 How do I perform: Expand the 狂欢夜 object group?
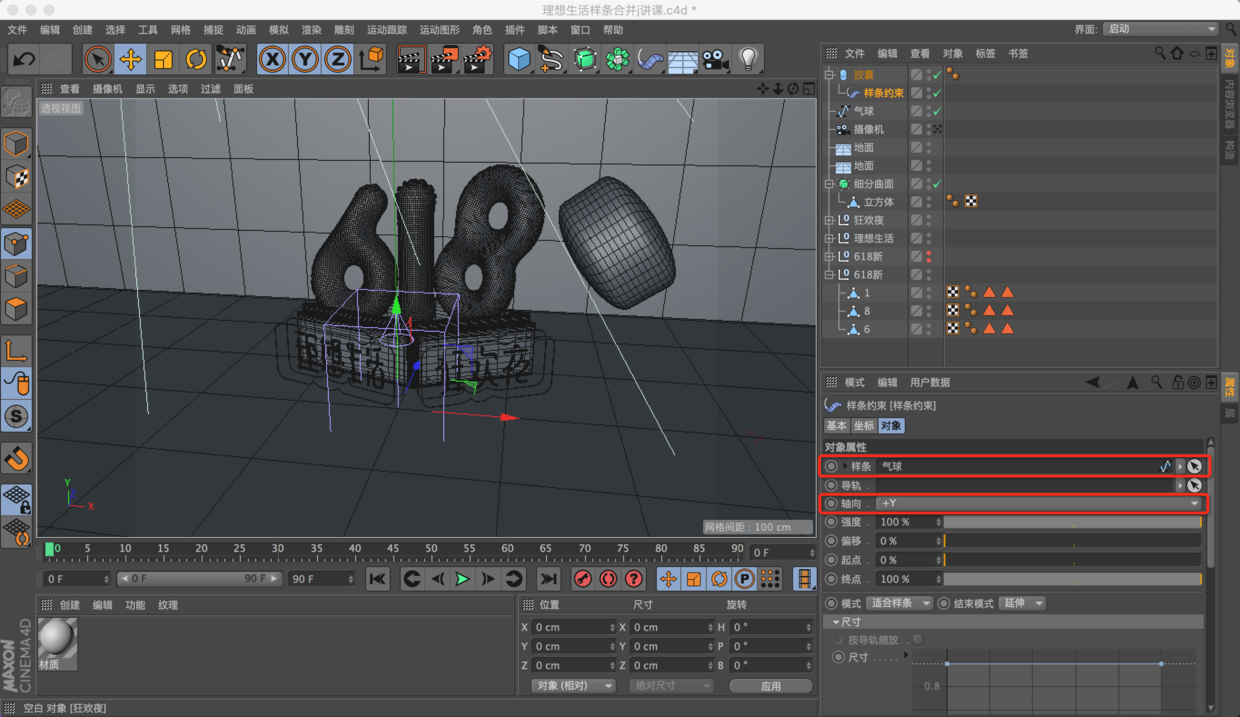pyautogui.click(x=829, y=220)
